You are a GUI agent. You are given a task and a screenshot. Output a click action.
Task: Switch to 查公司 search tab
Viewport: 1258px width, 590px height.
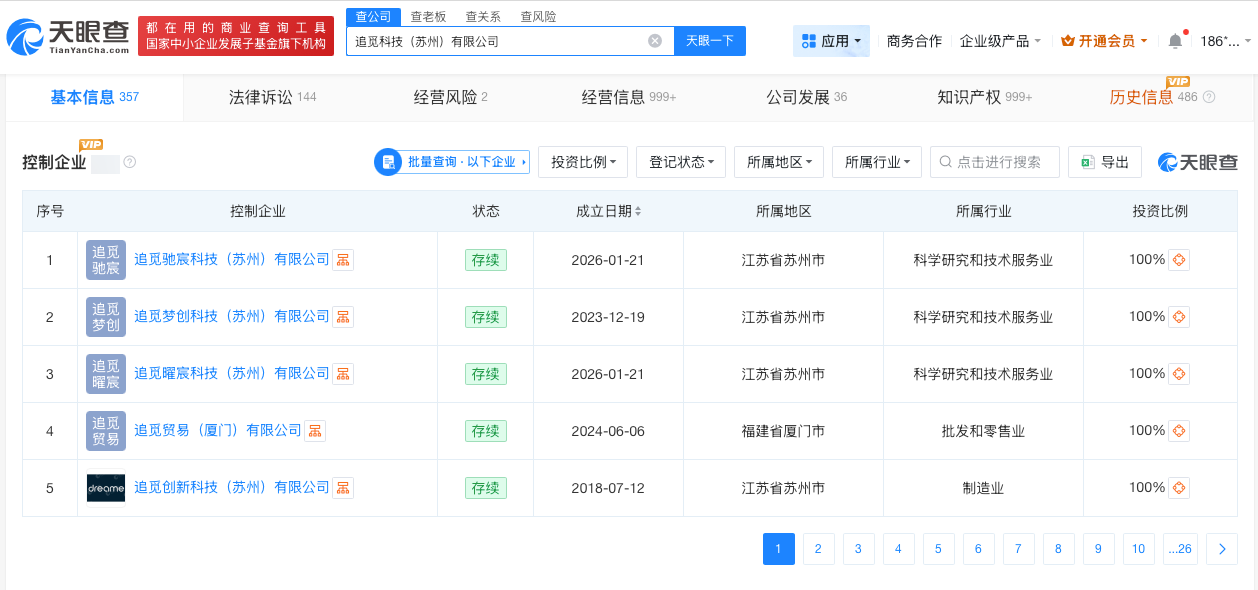click(x=374, y=16)
